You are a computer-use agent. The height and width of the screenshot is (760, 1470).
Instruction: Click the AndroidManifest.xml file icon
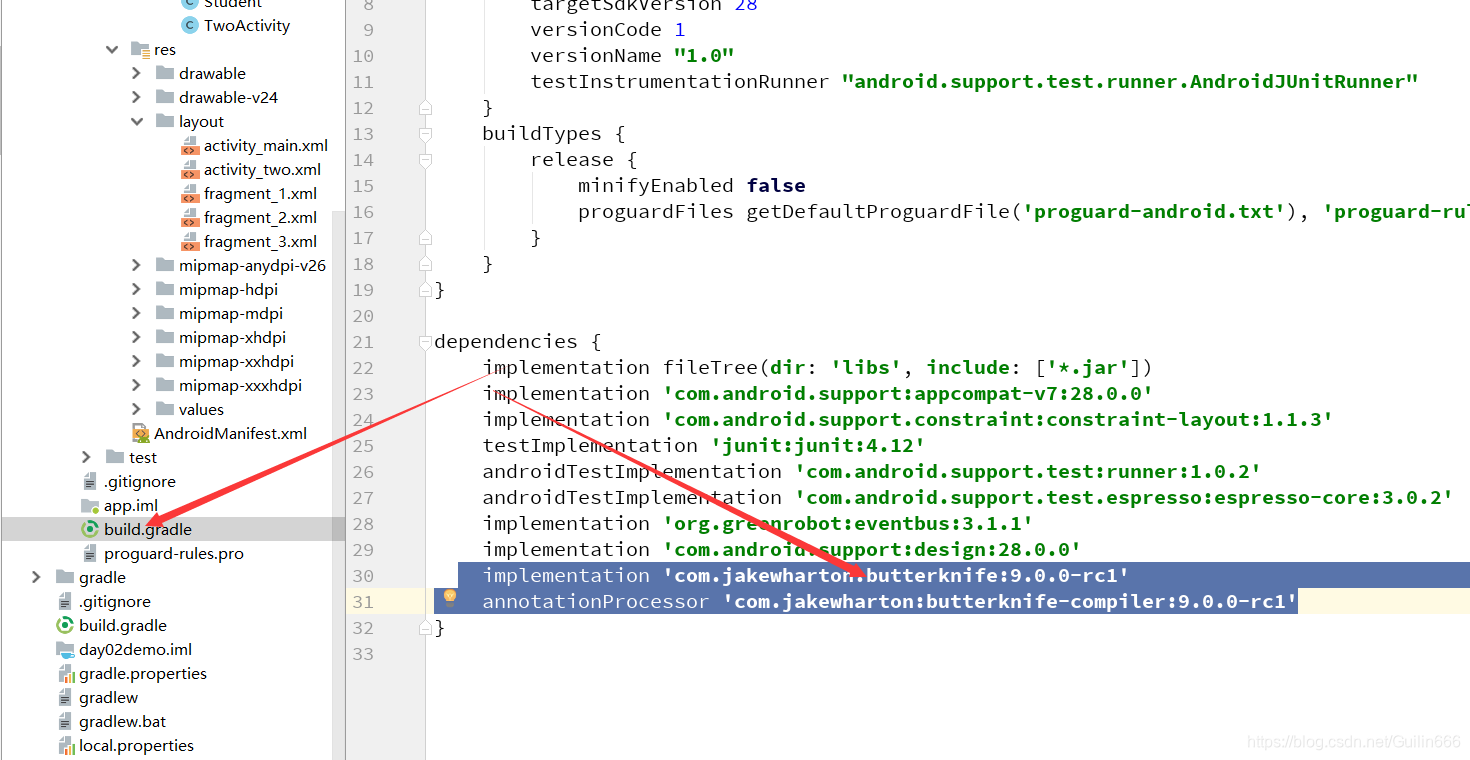141,434
